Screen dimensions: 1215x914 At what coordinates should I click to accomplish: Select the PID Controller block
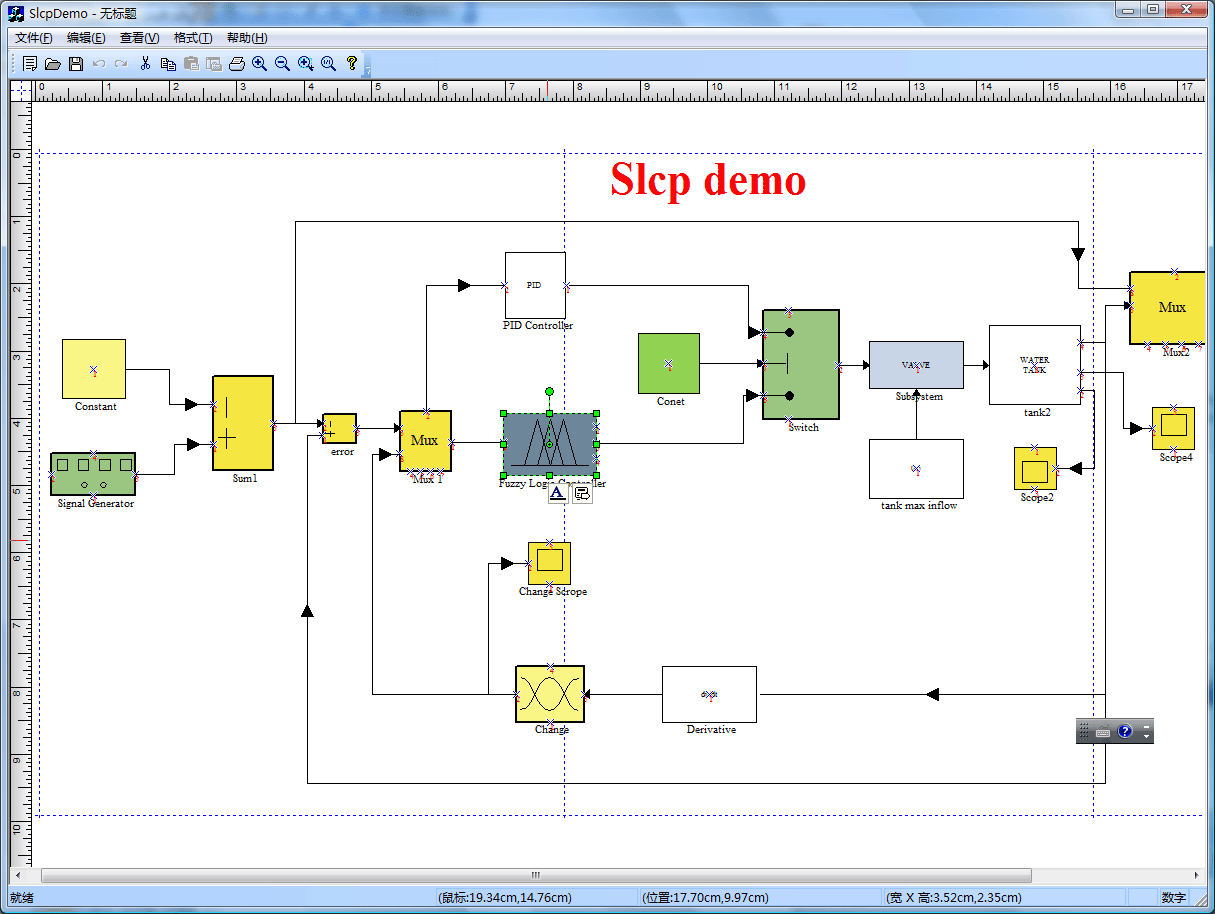535,285
